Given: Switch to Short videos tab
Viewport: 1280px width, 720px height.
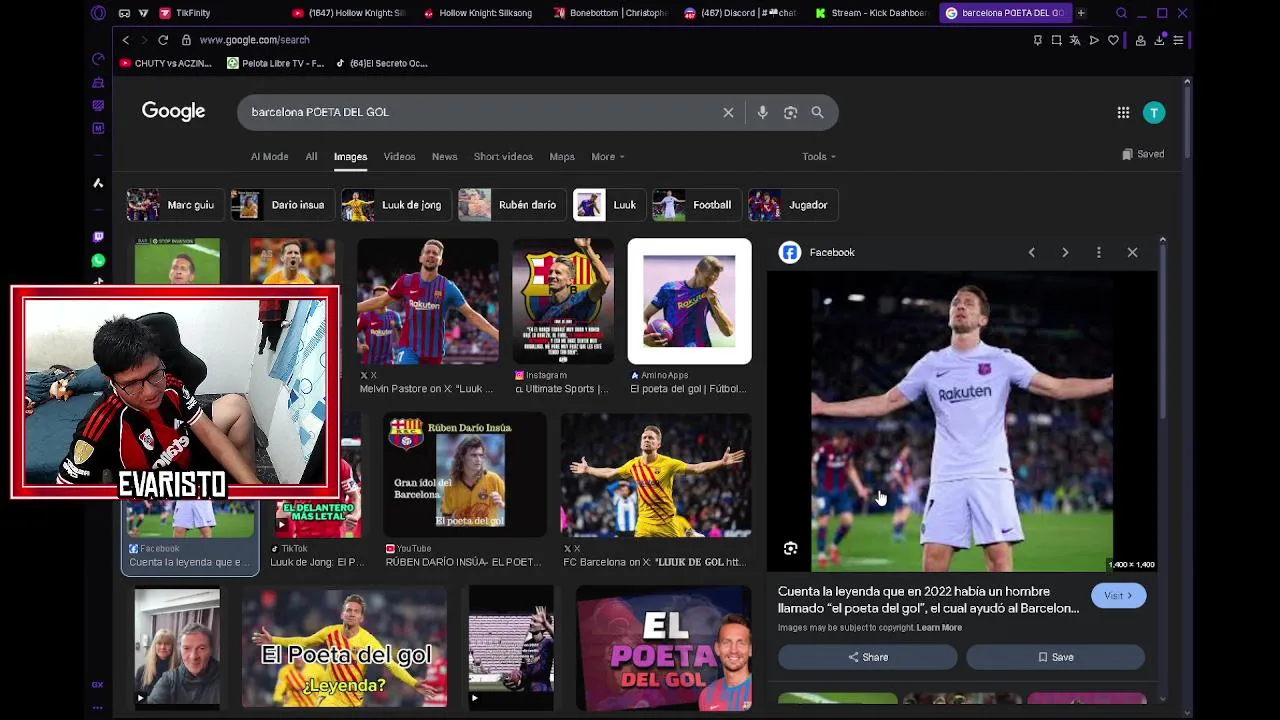Looking at the screenshot, I should tap(503, 156).
